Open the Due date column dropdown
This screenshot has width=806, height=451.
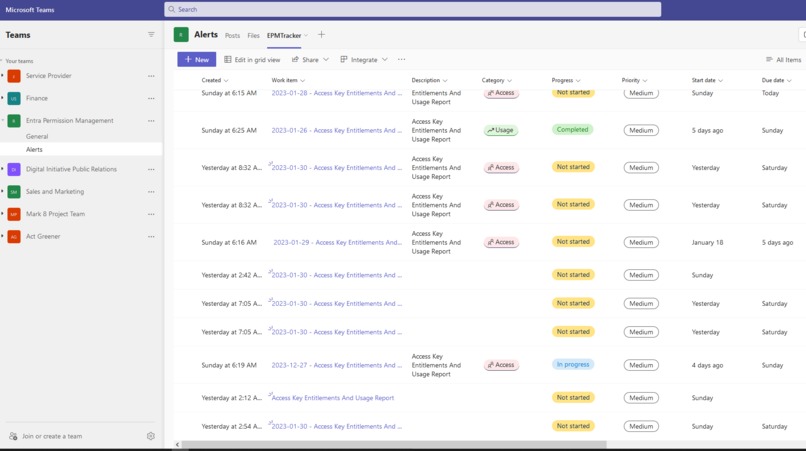coord(789,81)
